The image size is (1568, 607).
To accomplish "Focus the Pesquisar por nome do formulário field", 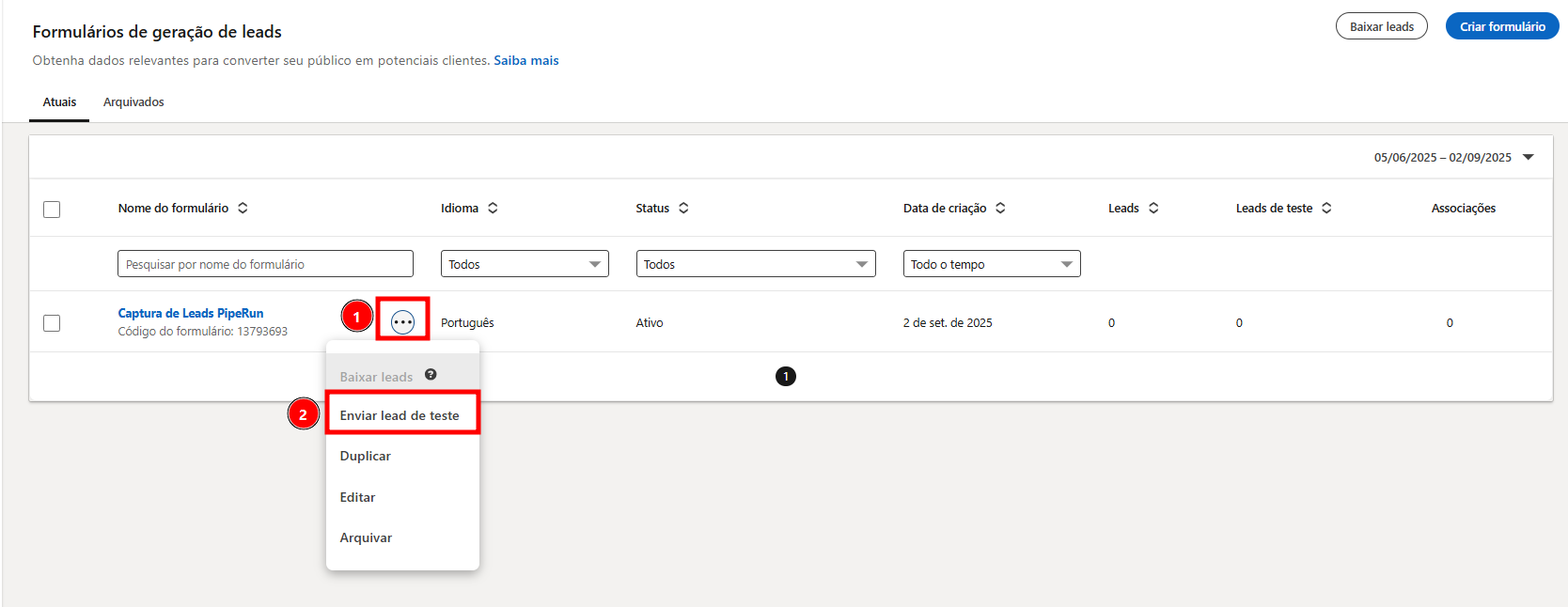I will [265, 264].
